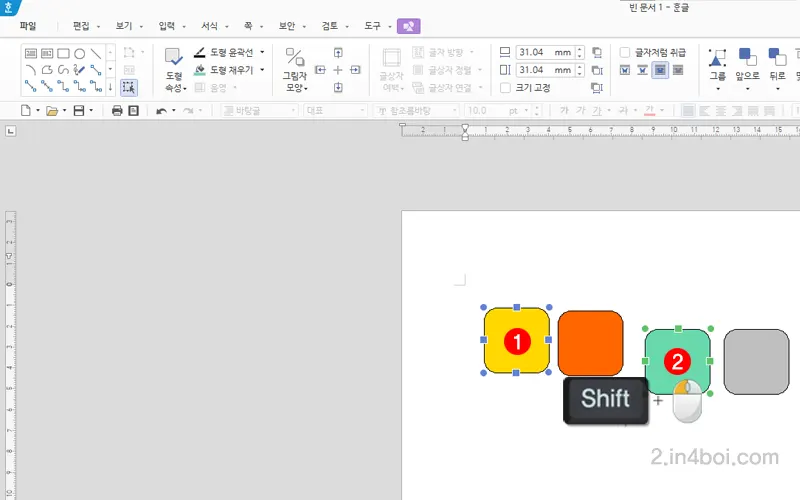Select the highlighted third wrap option icon
This screenshot has height=500, width=800.
tap(660, 70)
